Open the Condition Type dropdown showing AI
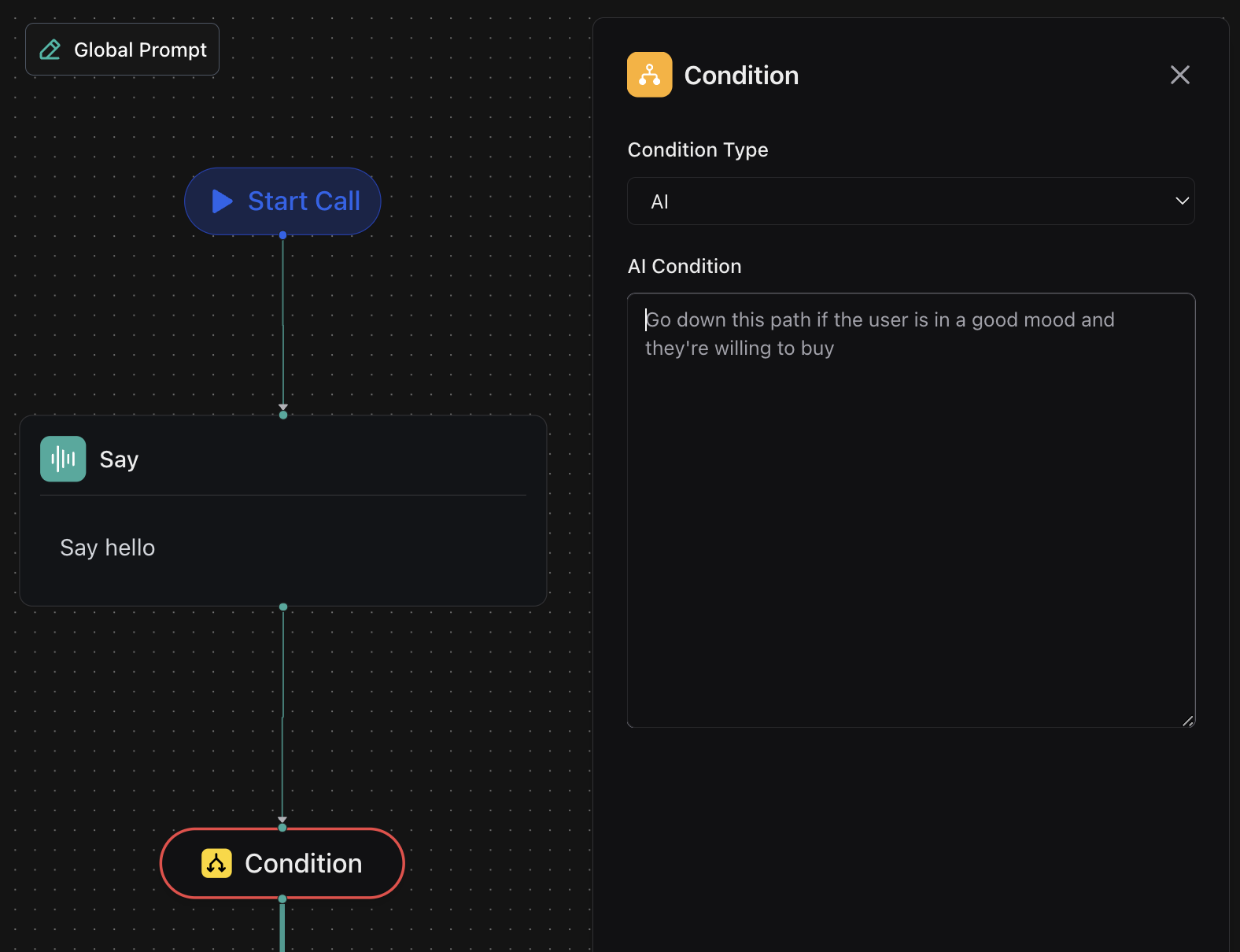 tap(910, 201)
